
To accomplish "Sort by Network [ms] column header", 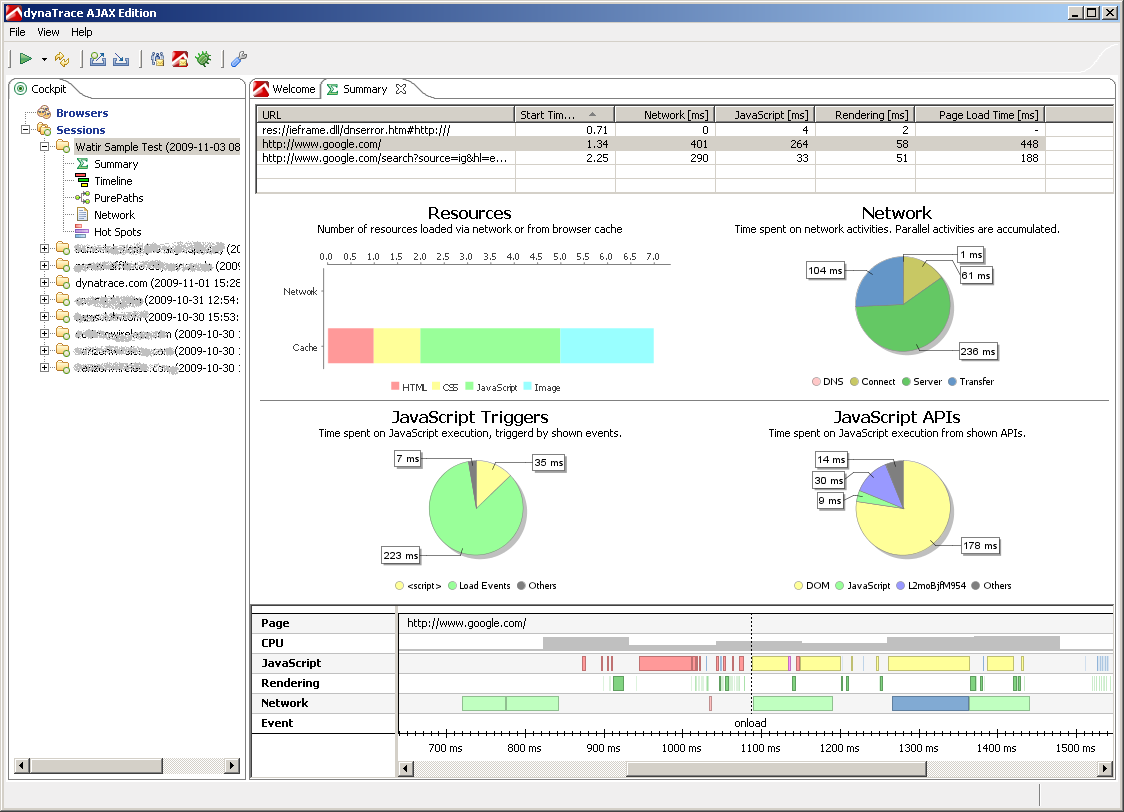I will [665, 115].
